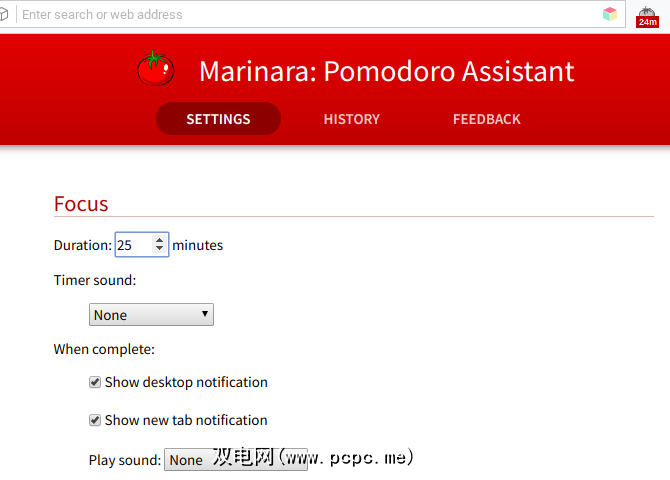670x480 pixels.
Task: Click the 'Duration:' label
Action: tap(82, 245)
